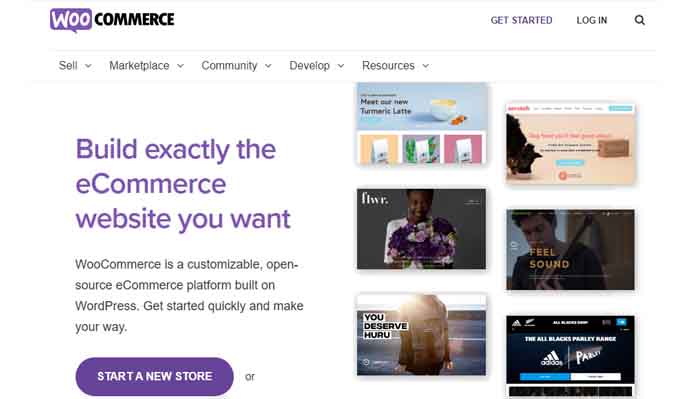Click the GET STARTED link
Image resolution: width=692 pixels, height=399 pixels.
[x=521, y=20]
